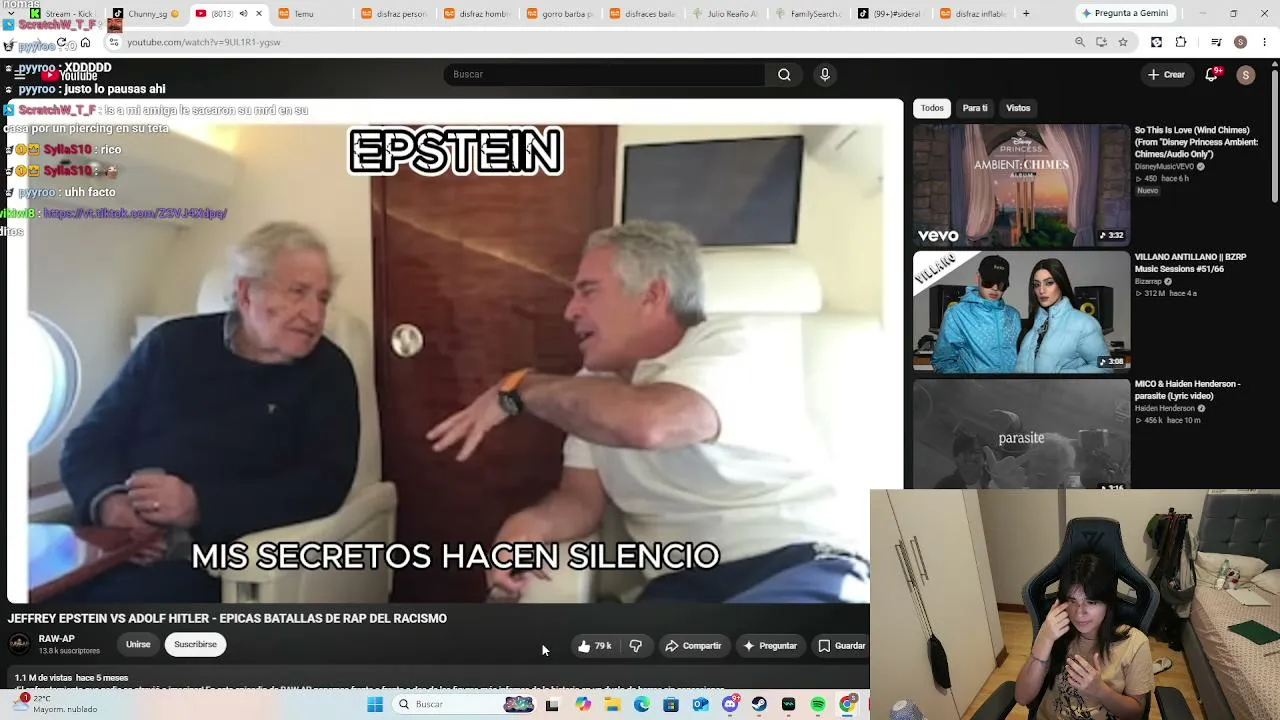1280x720 pixels.
Task: Open Windows Start menu
Action: (375, 705)
